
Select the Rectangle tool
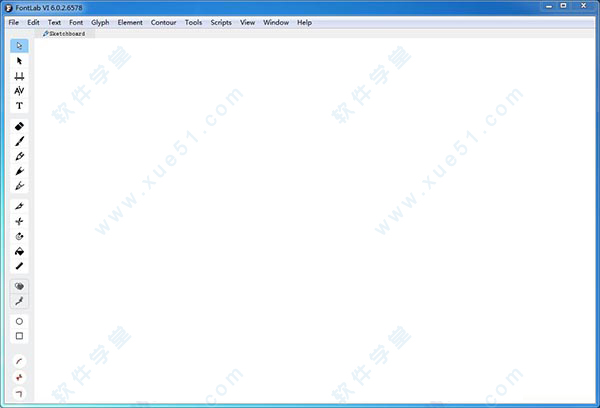tap(19, 336)
